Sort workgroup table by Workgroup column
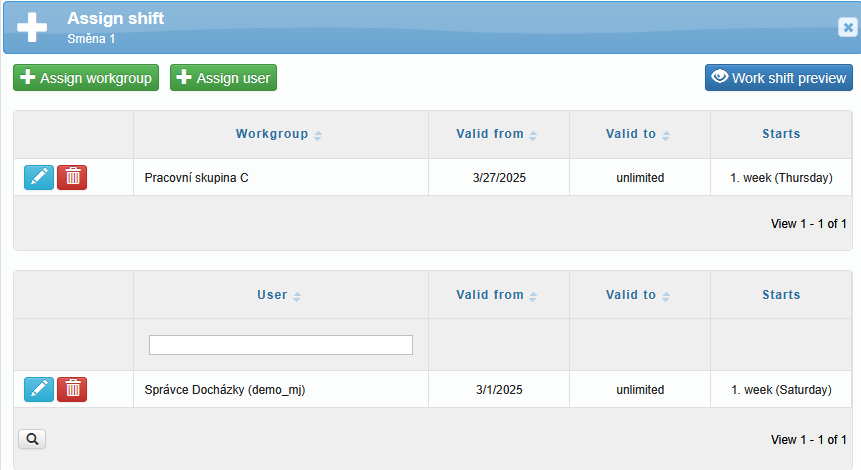 point(279,134)
